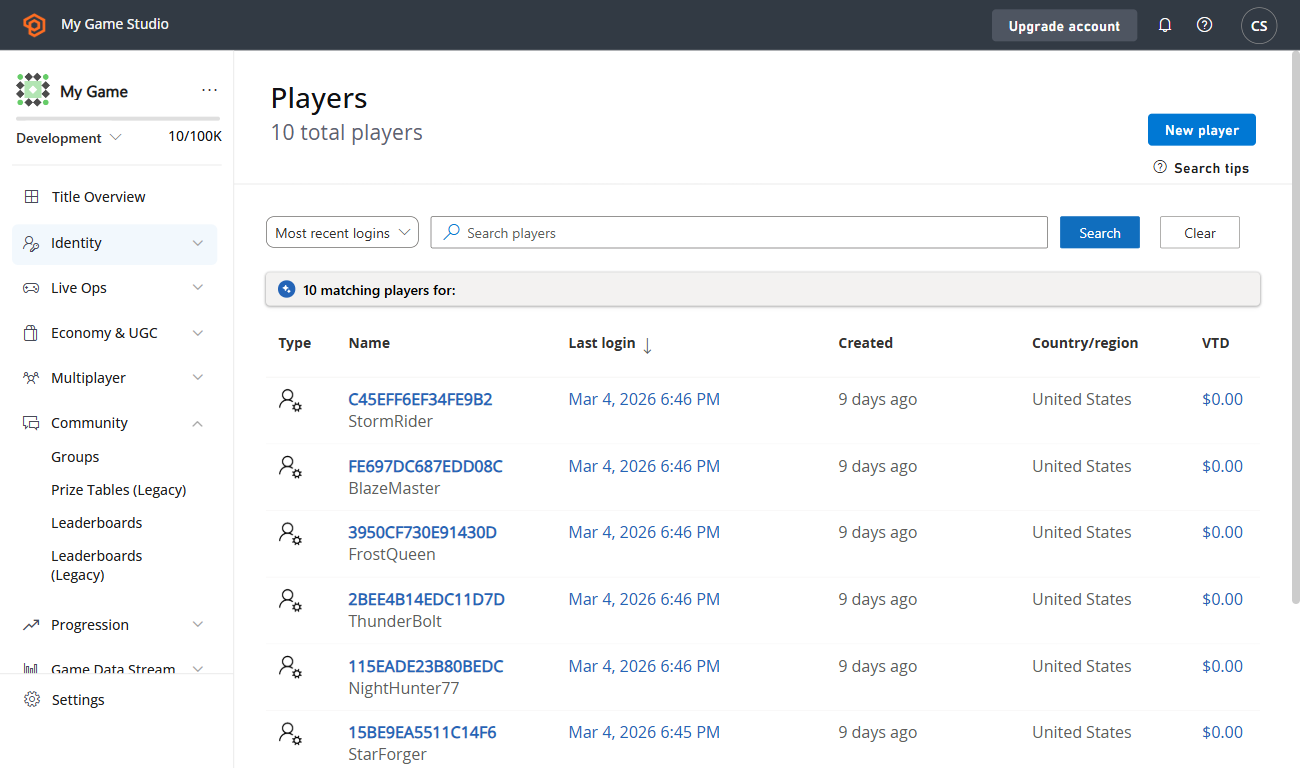The height and width of the screenshot is (768, 1300).
Task: Open player 15BE9EA5511C14F6
Action: coord(422,732)
